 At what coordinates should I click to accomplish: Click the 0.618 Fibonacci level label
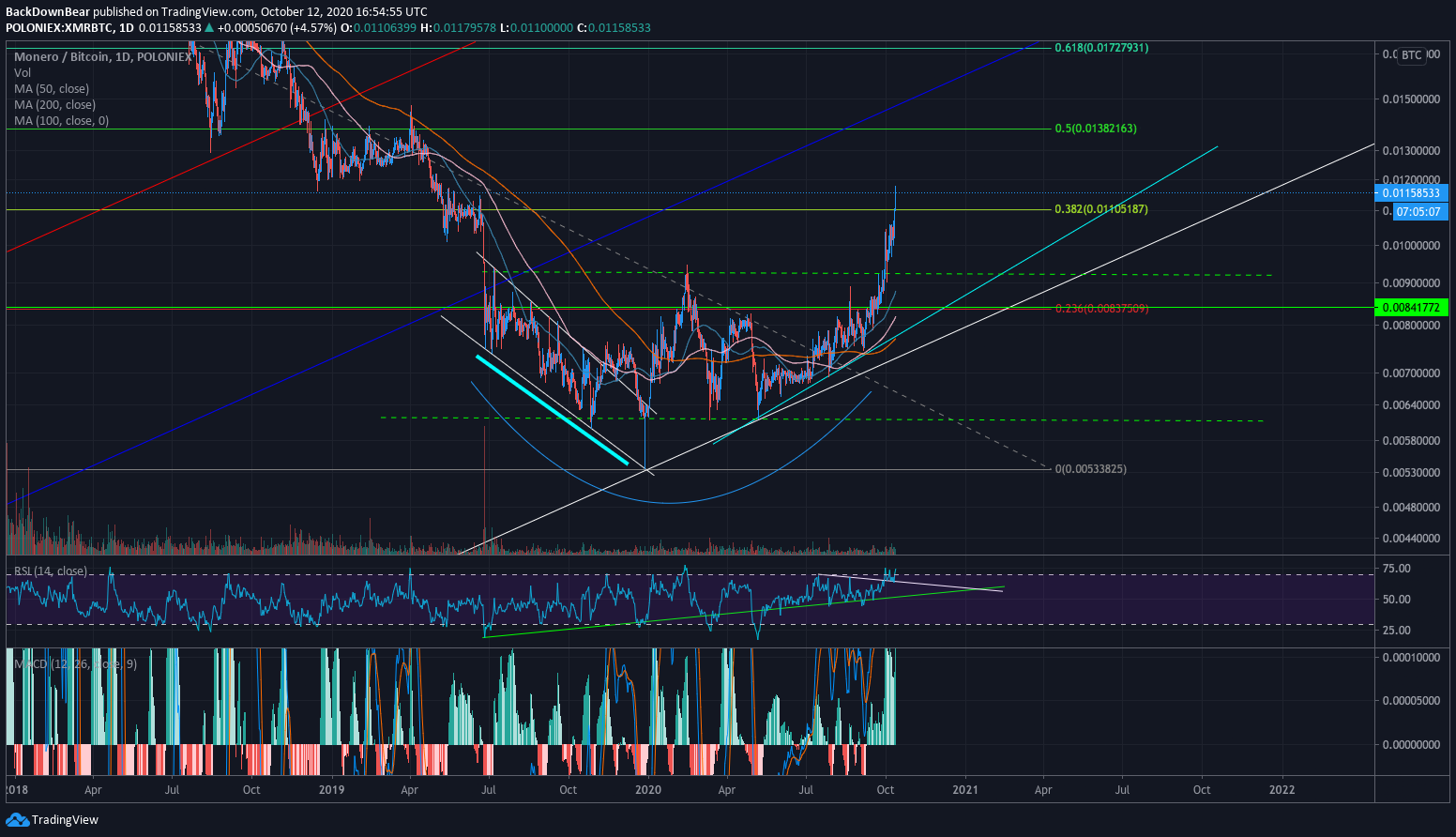[x=1101, y=48]
